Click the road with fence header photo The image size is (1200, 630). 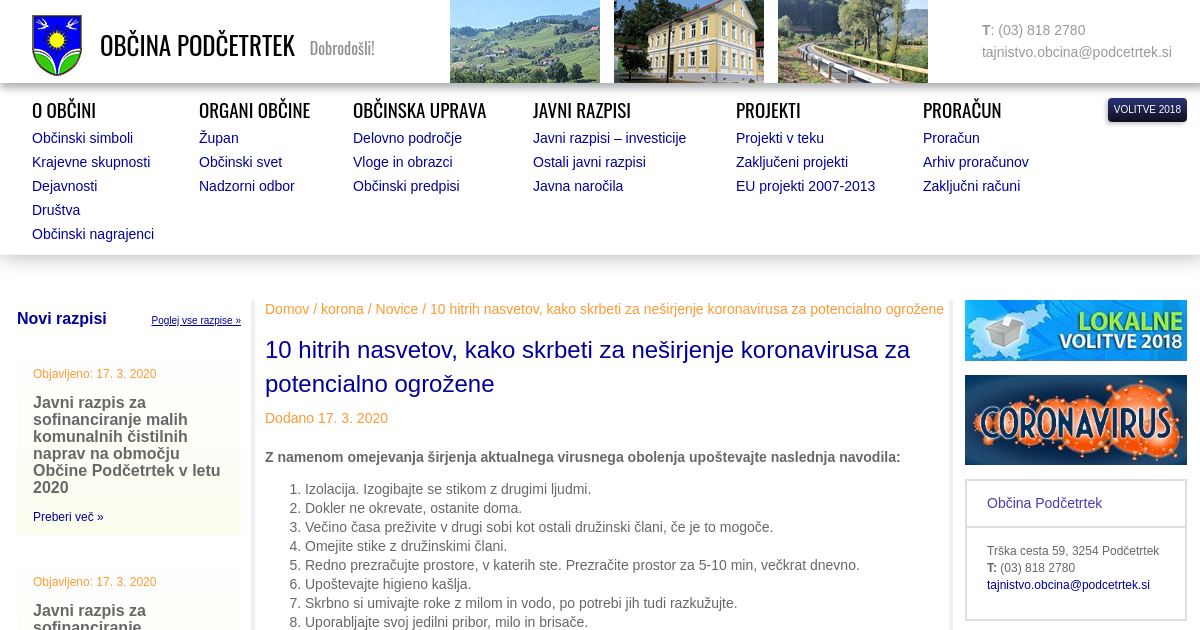tap(853, 41)
